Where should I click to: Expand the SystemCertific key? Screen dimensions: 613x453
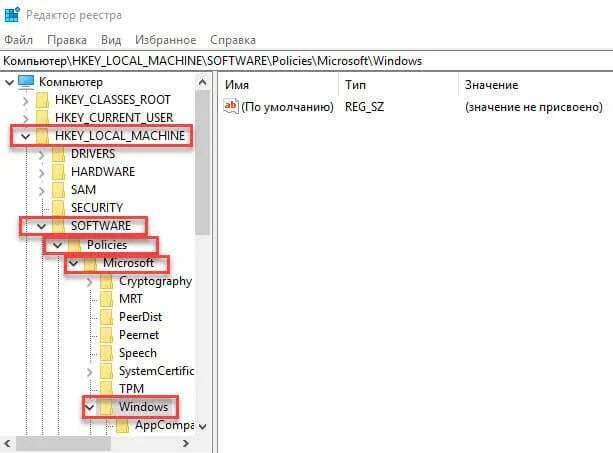90,371
